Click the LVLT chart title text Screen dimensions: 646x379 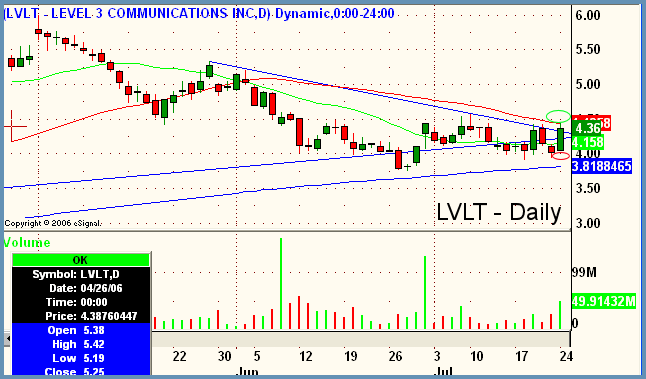point(199,14)
